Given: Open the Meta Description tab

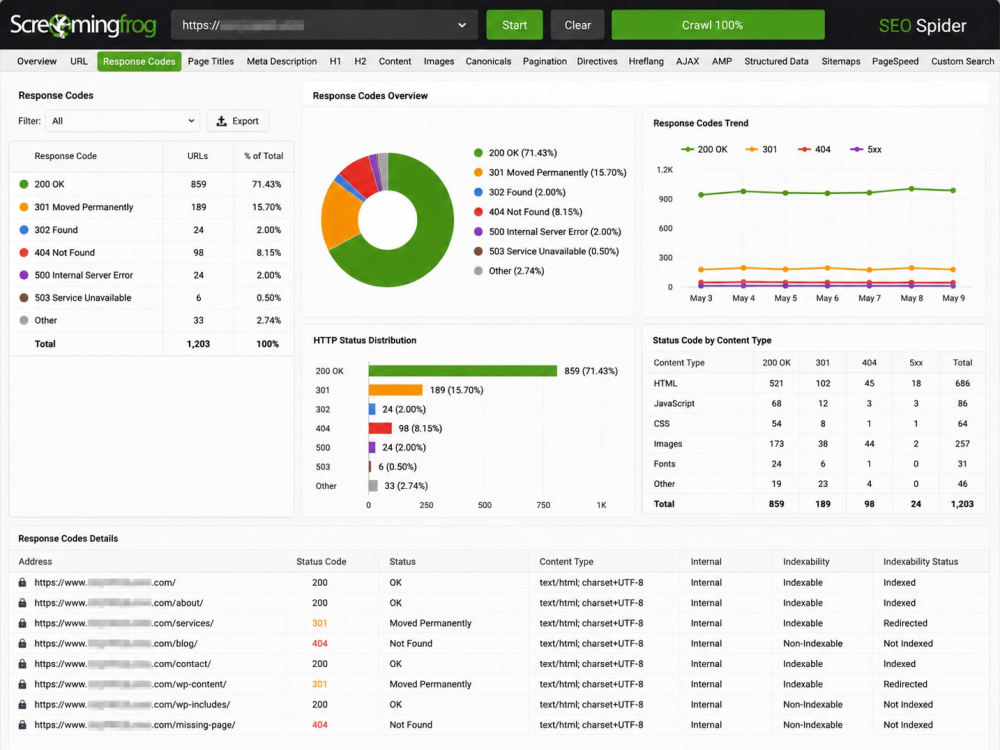Looking at the screenshot, I should 282,61.
